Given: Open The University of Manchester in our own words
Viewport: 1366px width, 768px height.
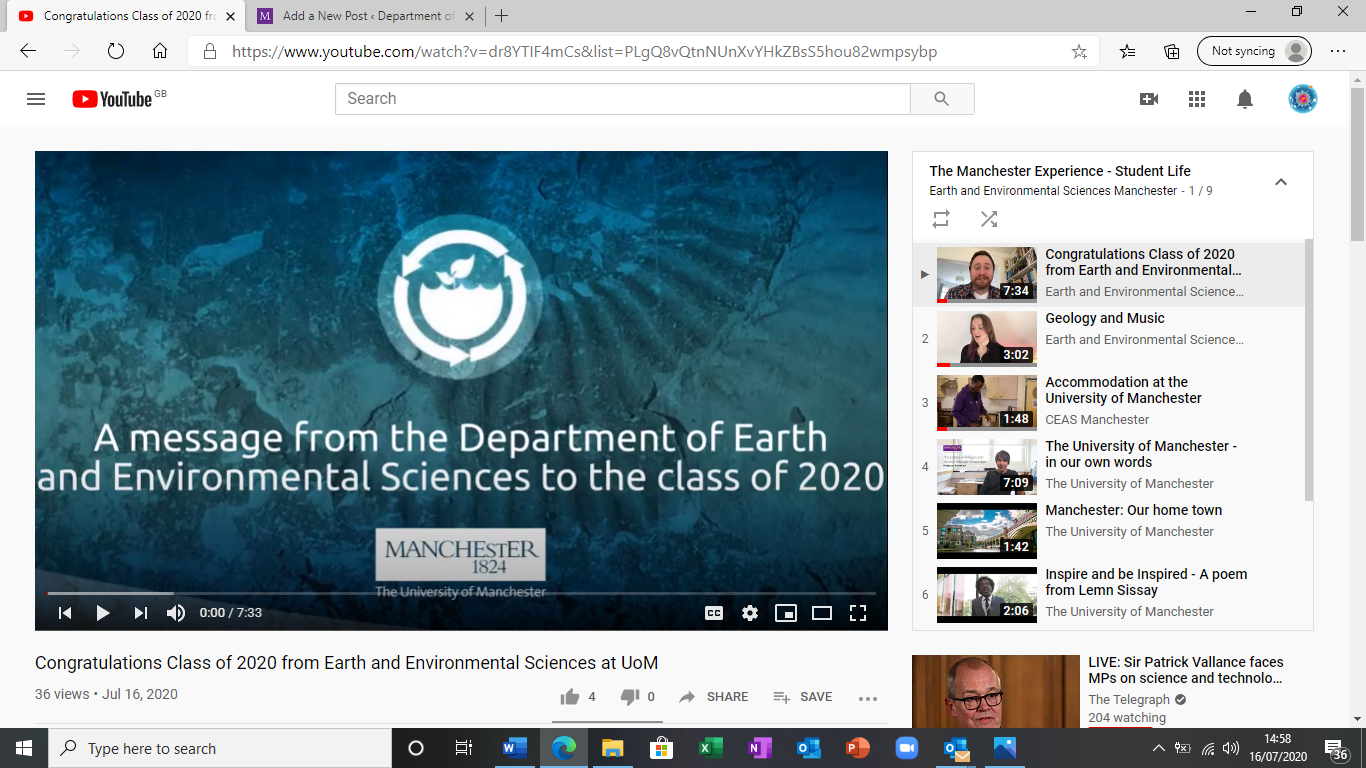Looking at the screenshot, I should [x=1109, y=467].
